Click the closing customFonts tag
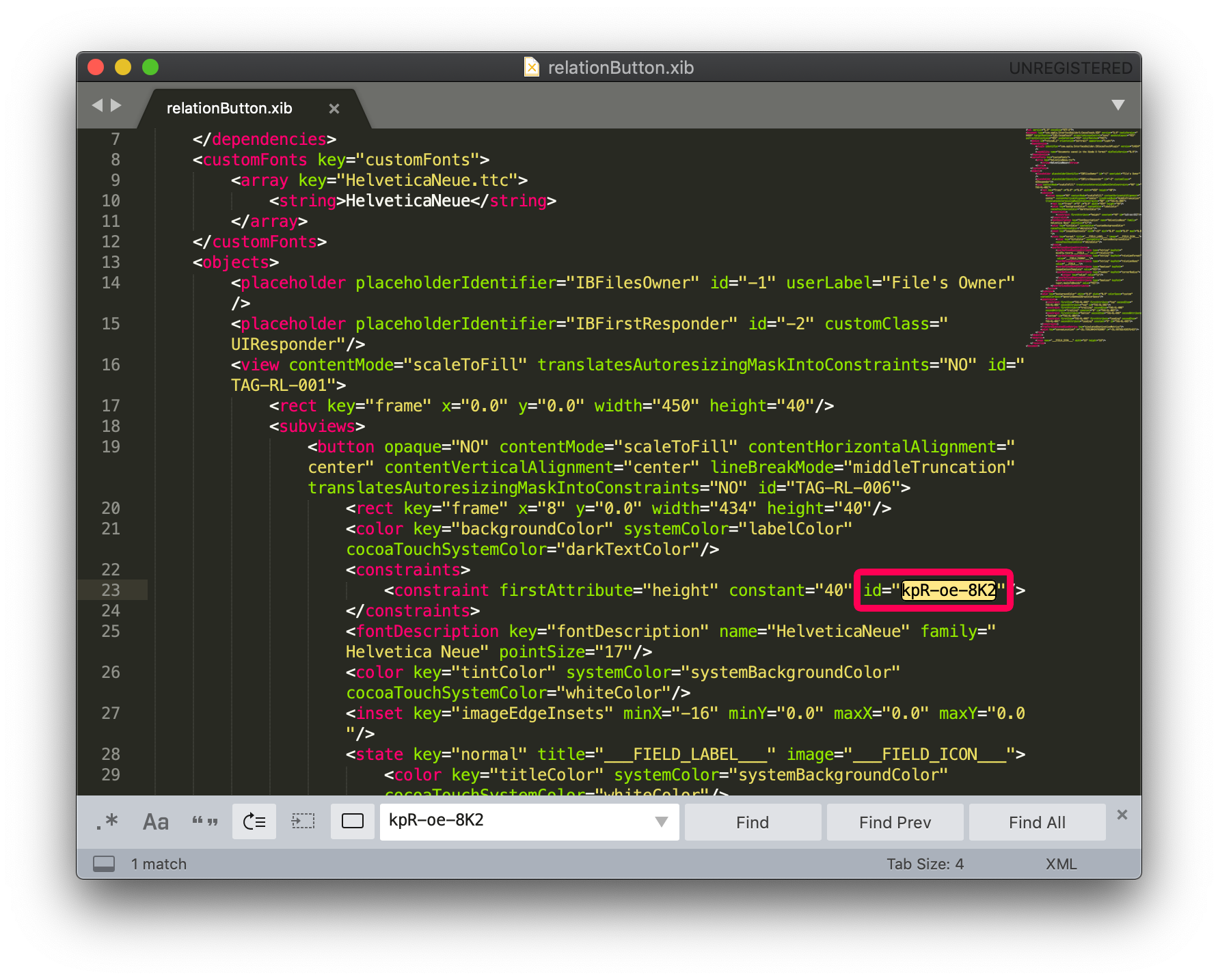 tap(260, 241)
